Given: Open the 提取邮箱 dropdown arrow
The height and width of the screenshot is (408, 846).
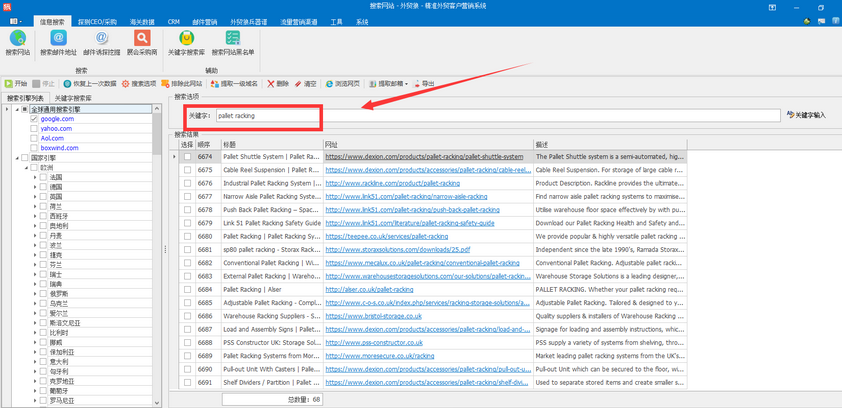Looking at the screenshot, I should 406,84.
